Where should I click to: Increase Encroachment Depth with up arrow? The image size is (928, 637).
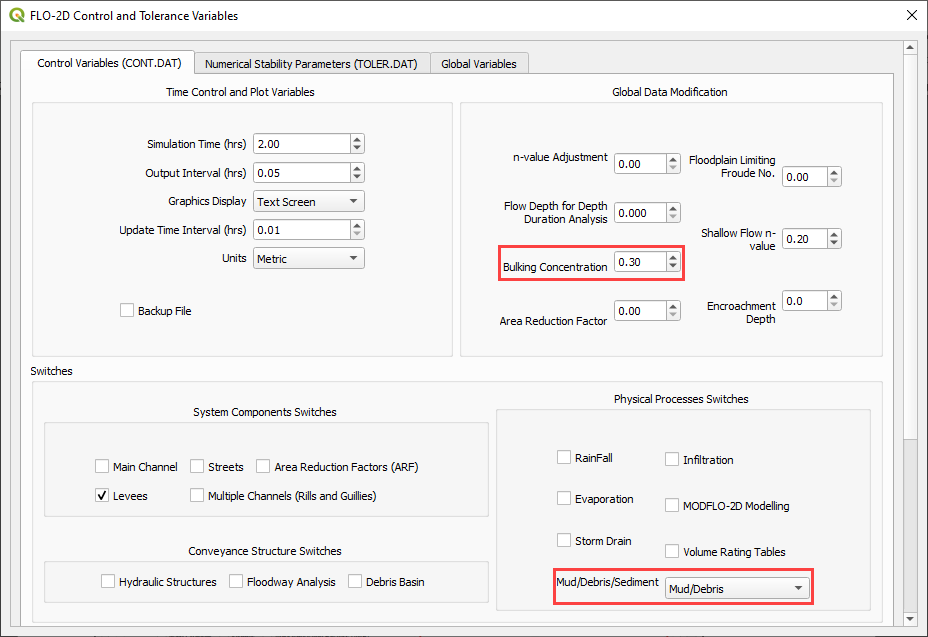pos(834,296)
